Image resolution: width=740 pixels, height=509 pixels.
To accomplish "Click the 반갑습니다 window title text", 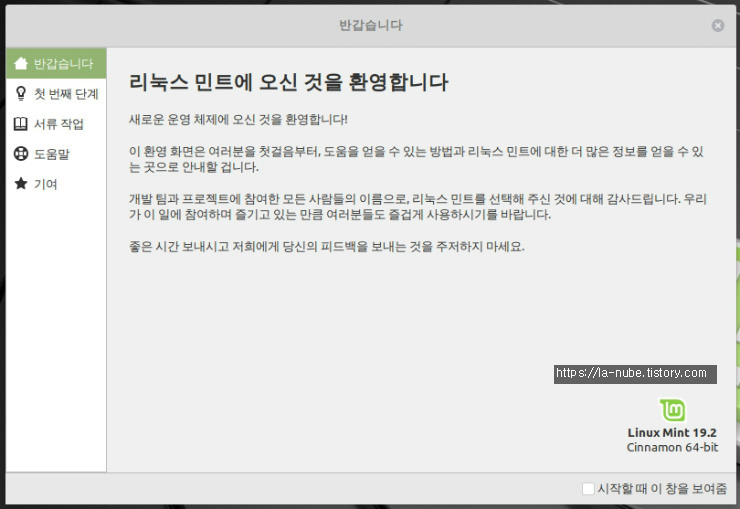I will point(371,25).
